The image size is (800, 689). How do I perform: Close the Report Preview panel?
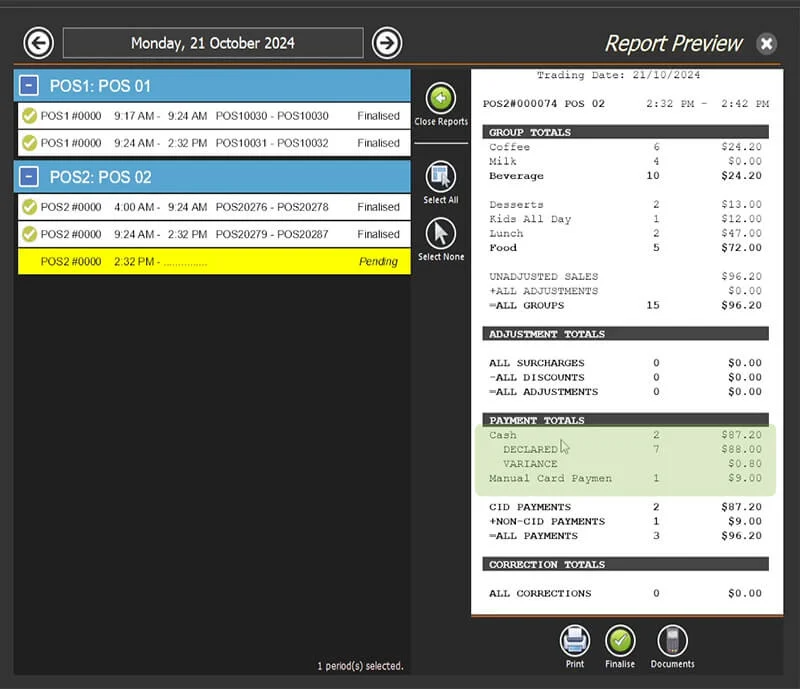pyautogui.click(x=766, y=44)
